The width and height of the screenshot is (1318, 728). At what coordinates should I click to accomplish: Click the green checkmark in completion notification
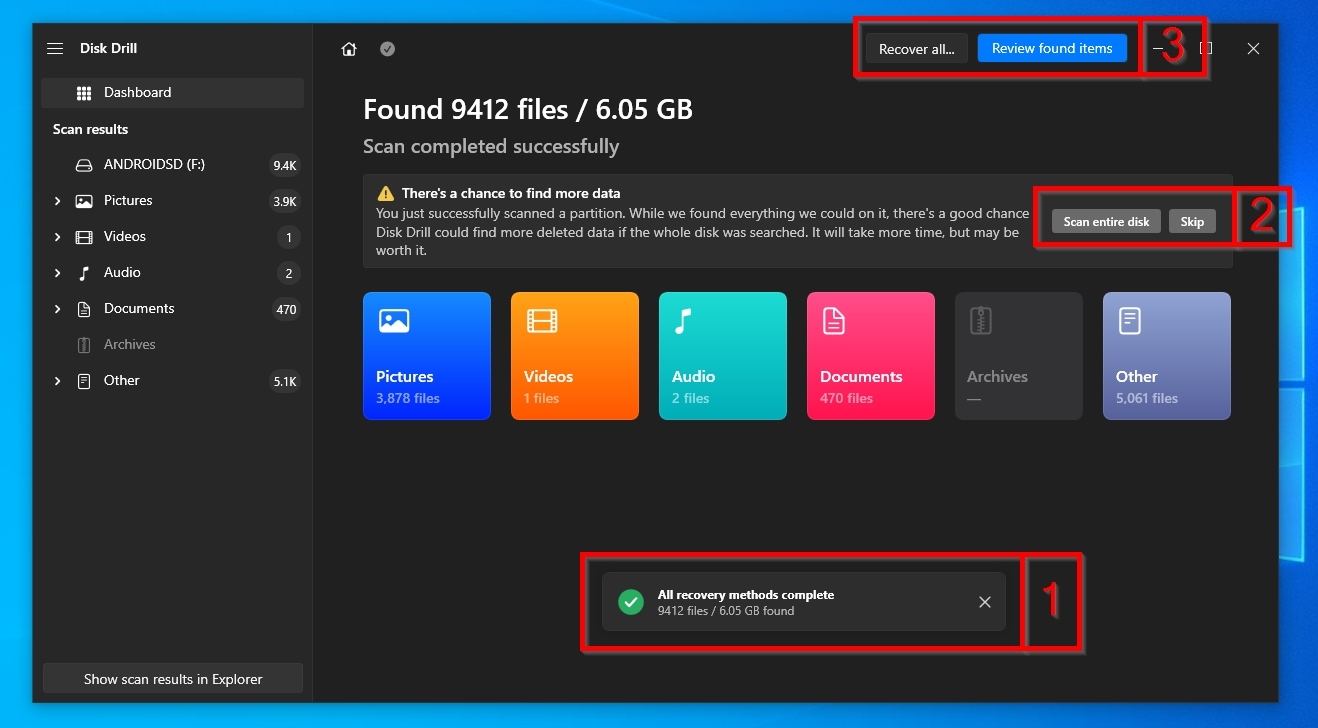click(x=631, y=602)
